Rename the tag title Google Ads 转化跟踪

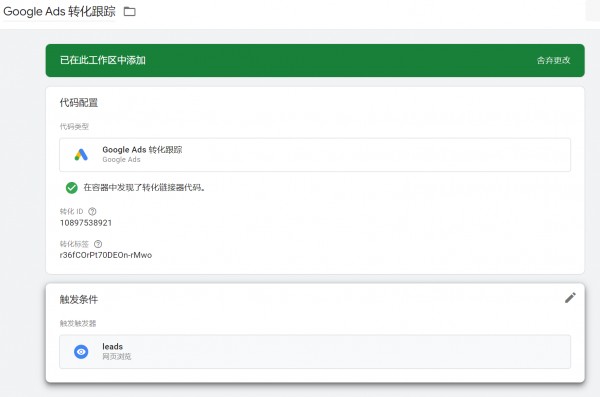[59, 11]
